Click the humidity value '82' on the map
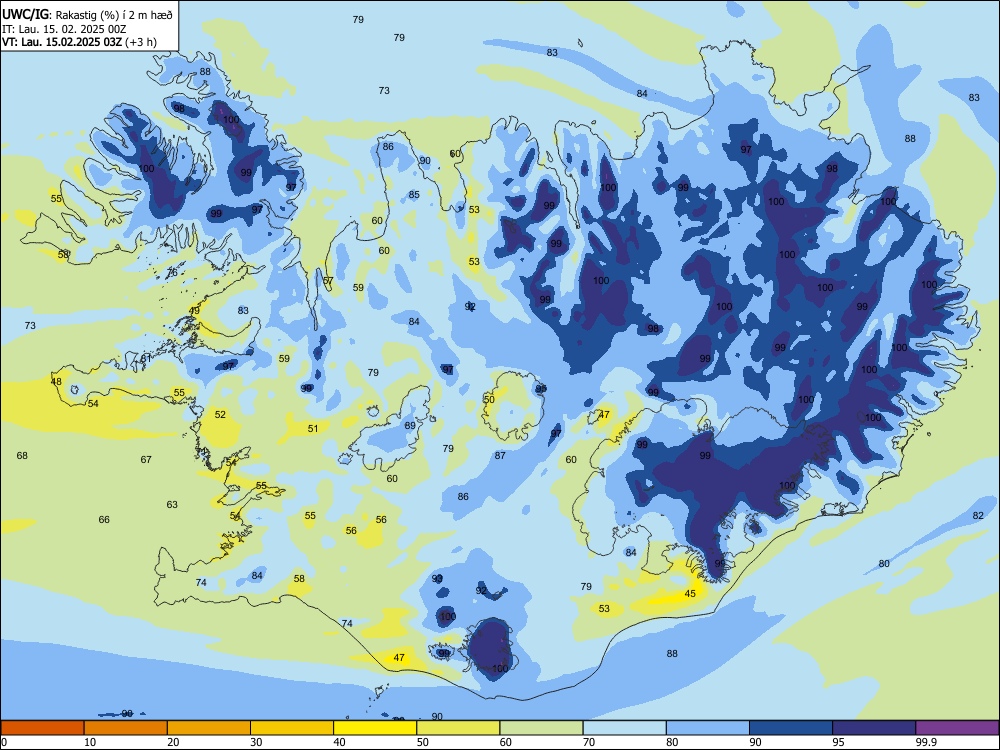The image size is (1000, 750). point(978,515)
